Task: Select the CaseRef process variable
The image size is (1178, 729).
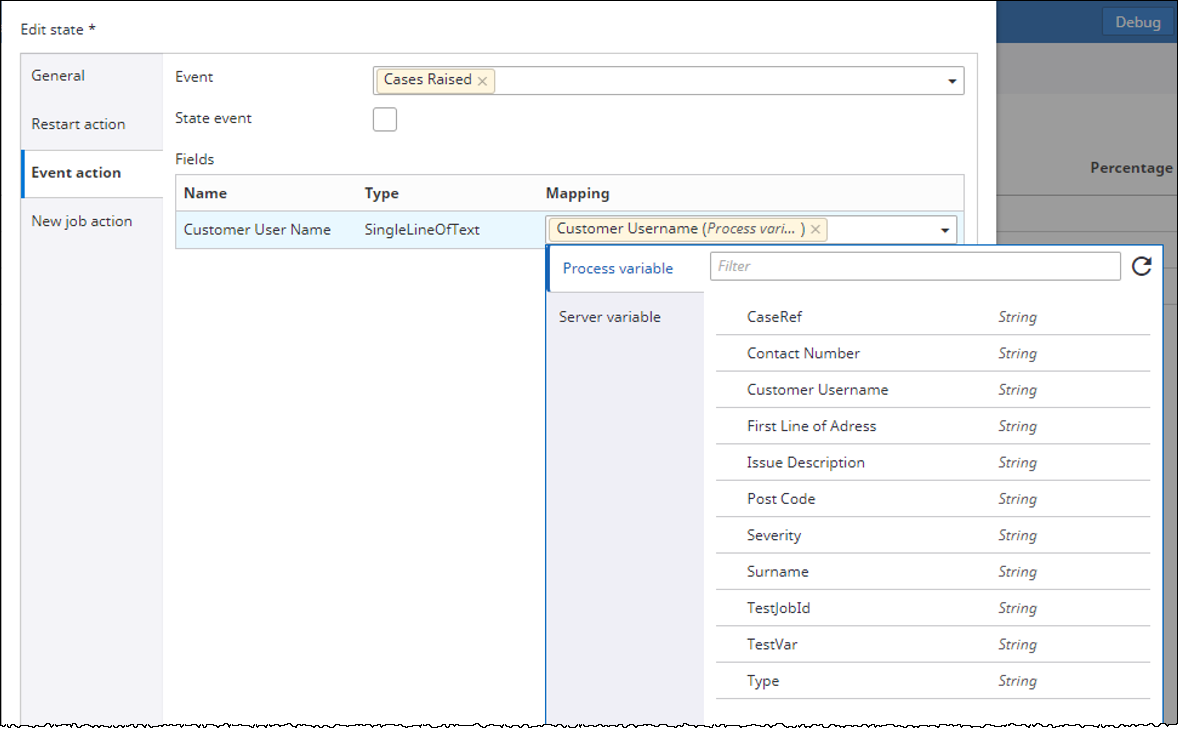Action: click(x=777, y=316)
